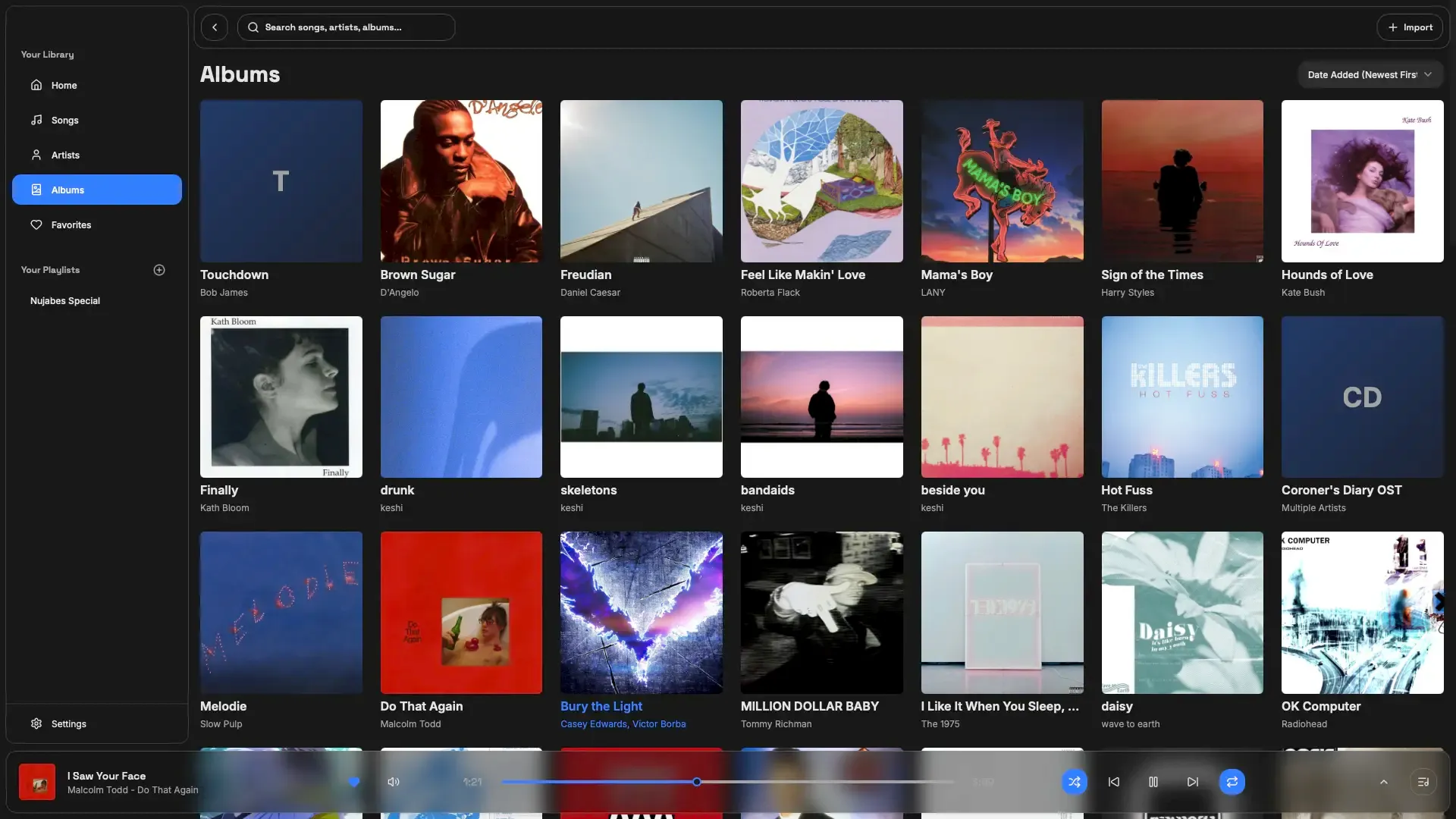Expand the now playing panel chevron

[1384, 782]
